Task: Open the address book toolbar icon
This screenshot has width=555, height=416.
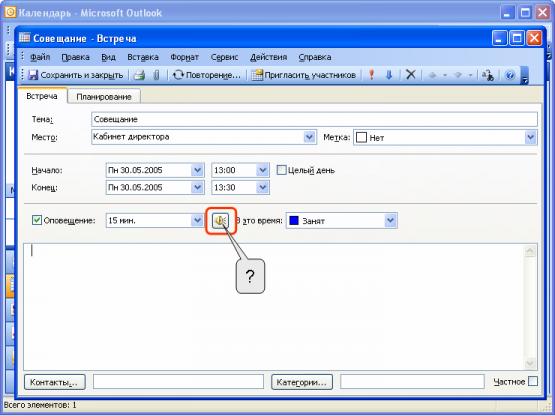Action: tap(488, 75)
